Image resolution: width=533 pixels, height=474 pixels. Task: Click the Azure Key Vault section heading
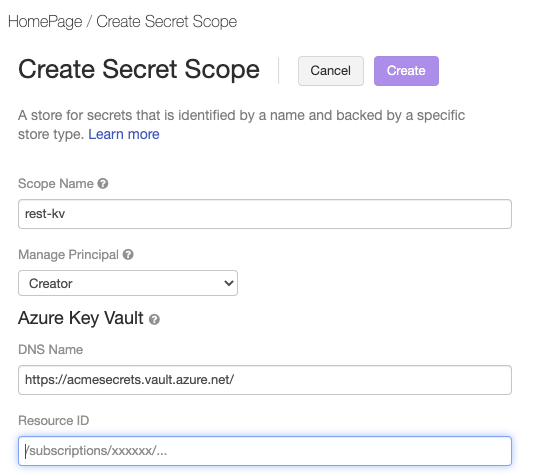[x=81, y=318]
